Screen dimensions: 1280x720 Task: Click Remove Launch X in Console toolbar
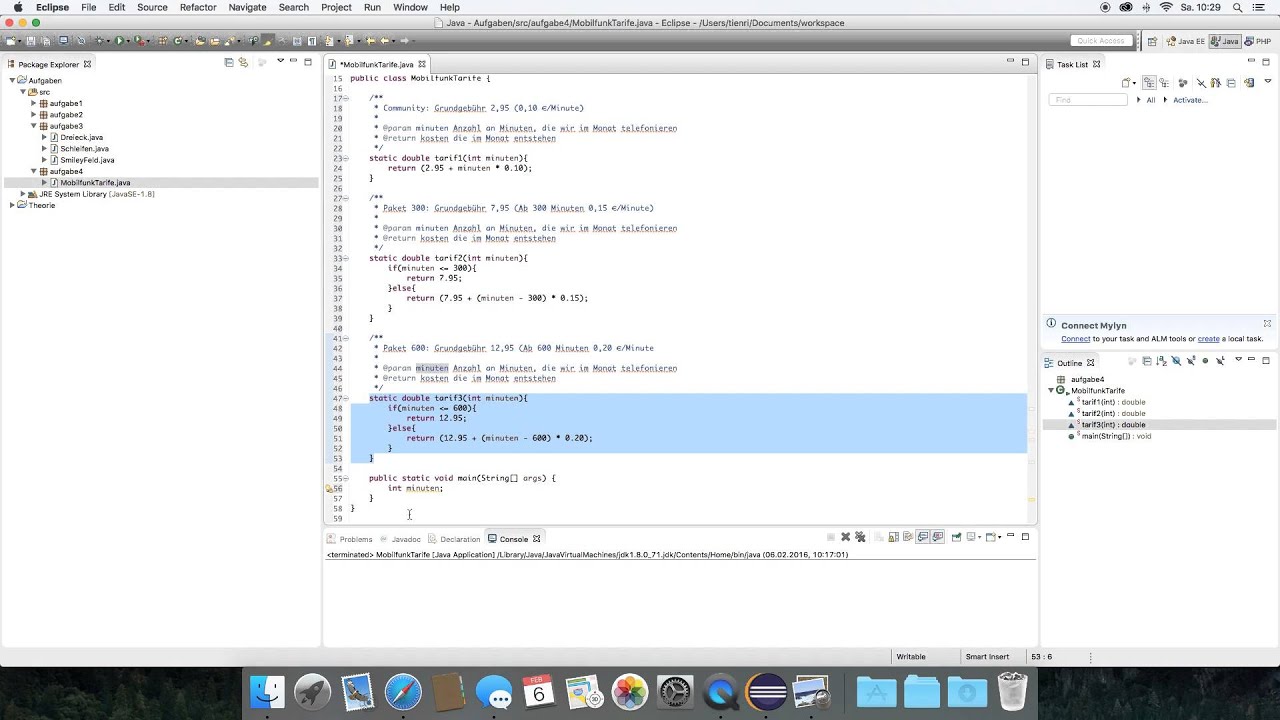click(x=846, y=537)
